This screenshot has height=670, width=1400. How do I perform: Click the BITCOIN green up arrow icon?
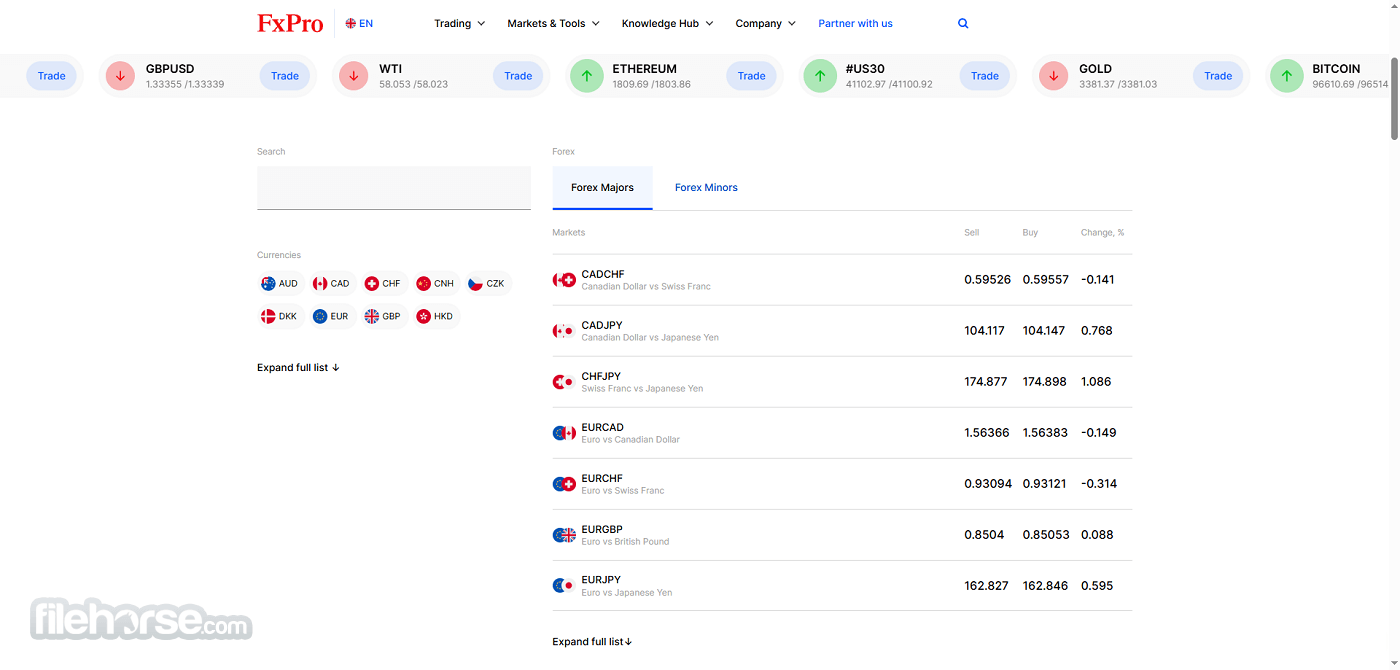[1286, 76]
